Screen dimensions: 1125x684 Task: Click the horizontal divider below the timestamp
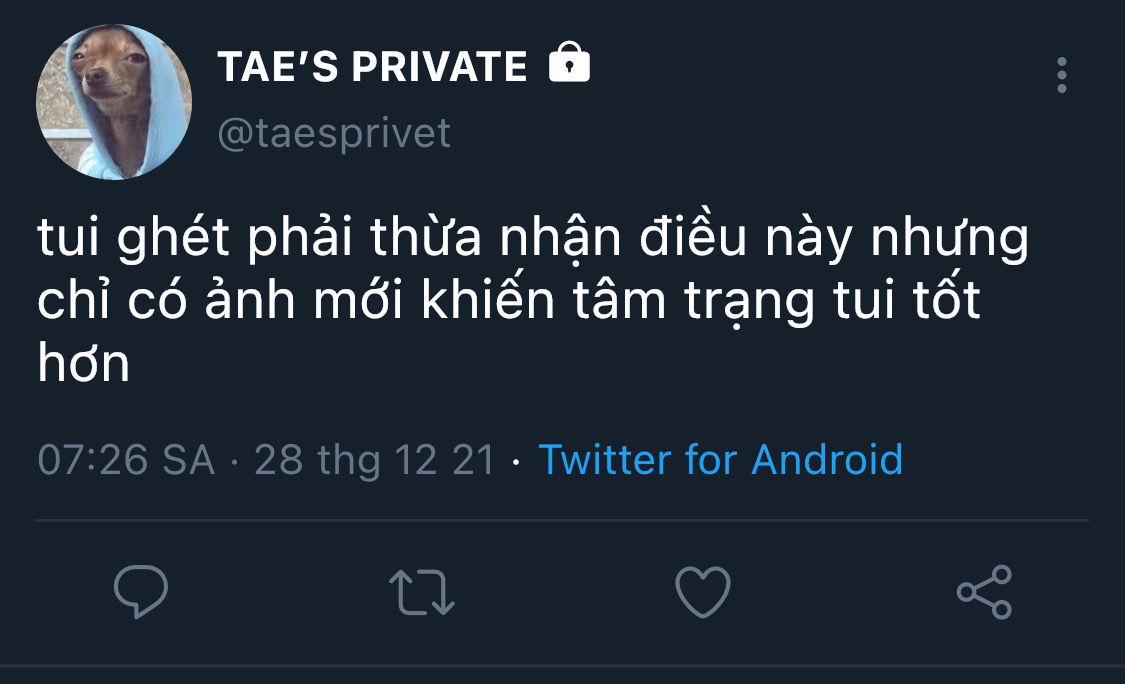pos(562,520)
